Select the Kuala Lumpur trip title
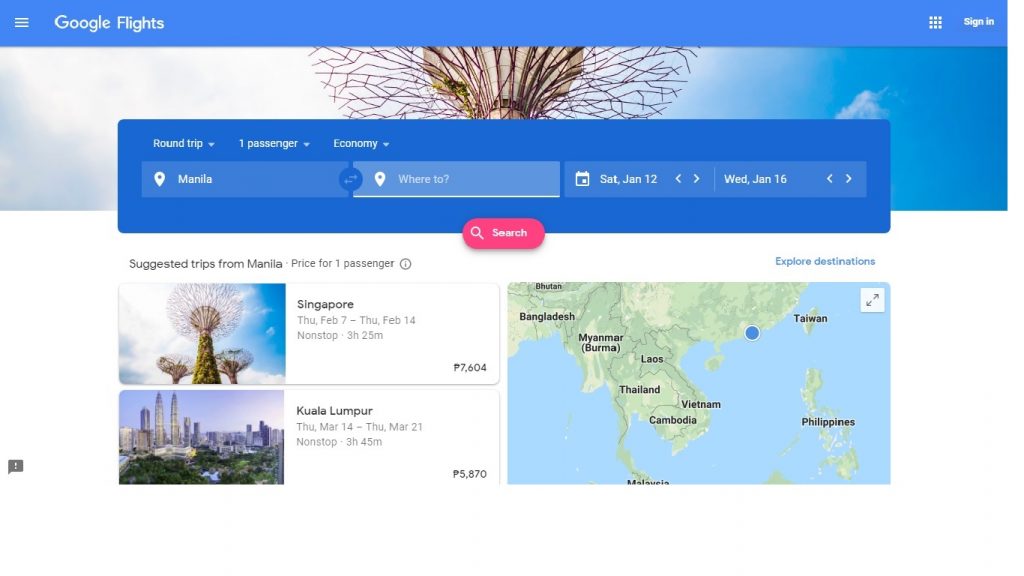This screenshot has width=1024, height=576. 334,411
